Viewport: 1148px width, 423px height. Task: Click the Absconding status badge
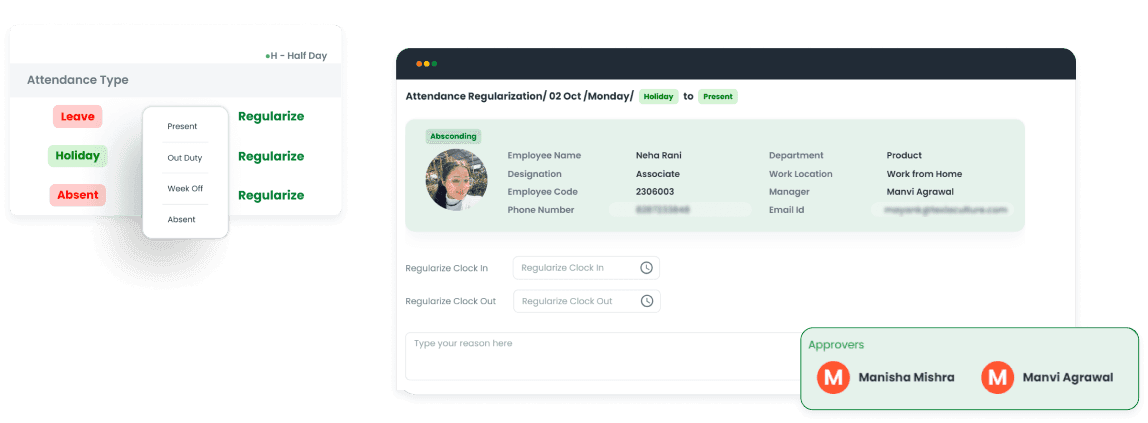453,136
